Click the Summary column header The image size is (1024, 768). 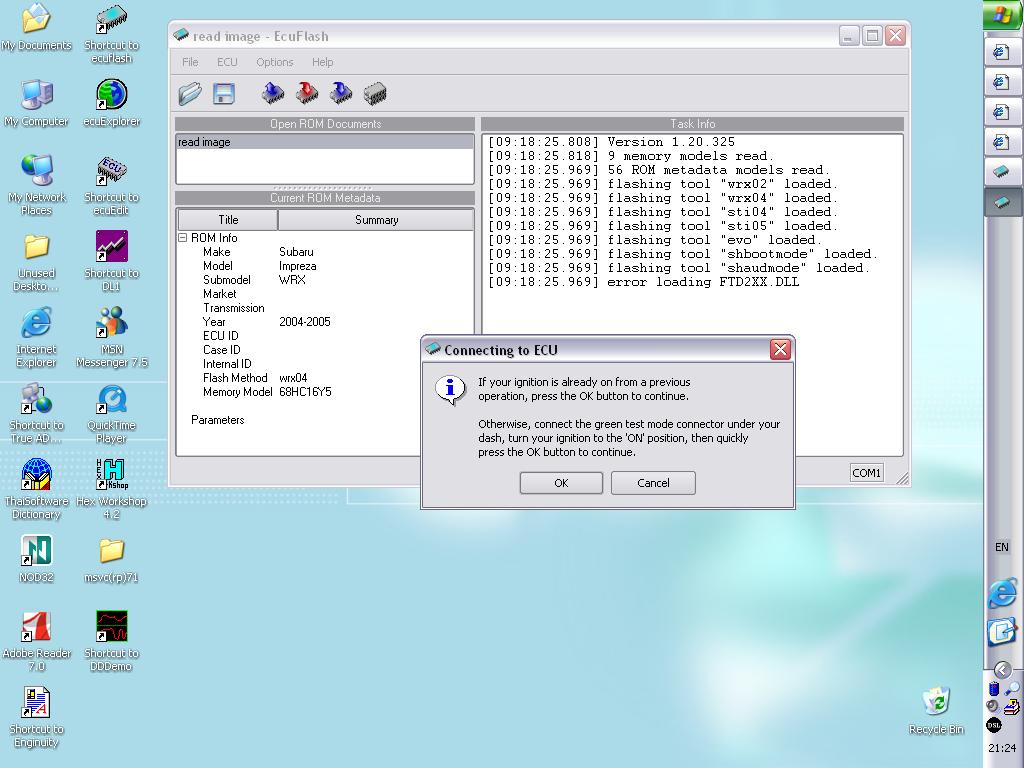(376, 220)
